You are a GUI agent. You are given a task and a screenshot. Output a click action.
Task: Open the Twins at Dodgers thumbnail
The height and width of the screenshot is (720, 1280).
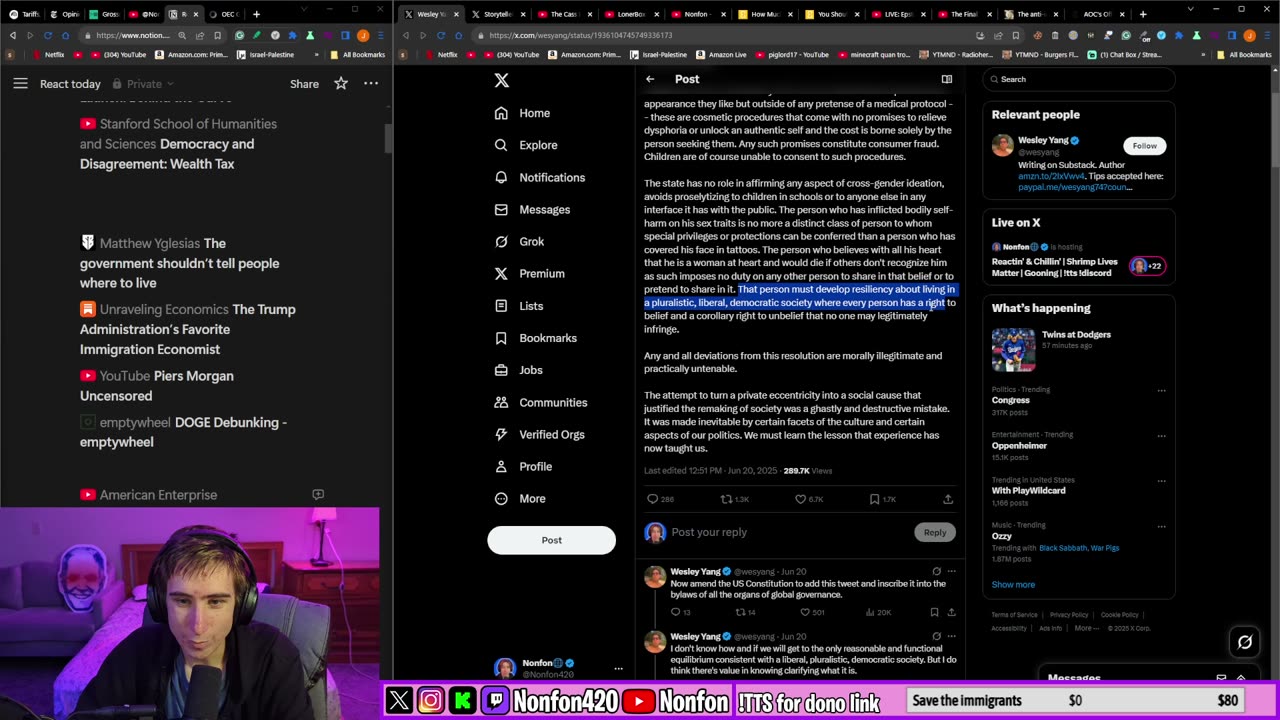pyautogui.click(x=1013, y=350)
